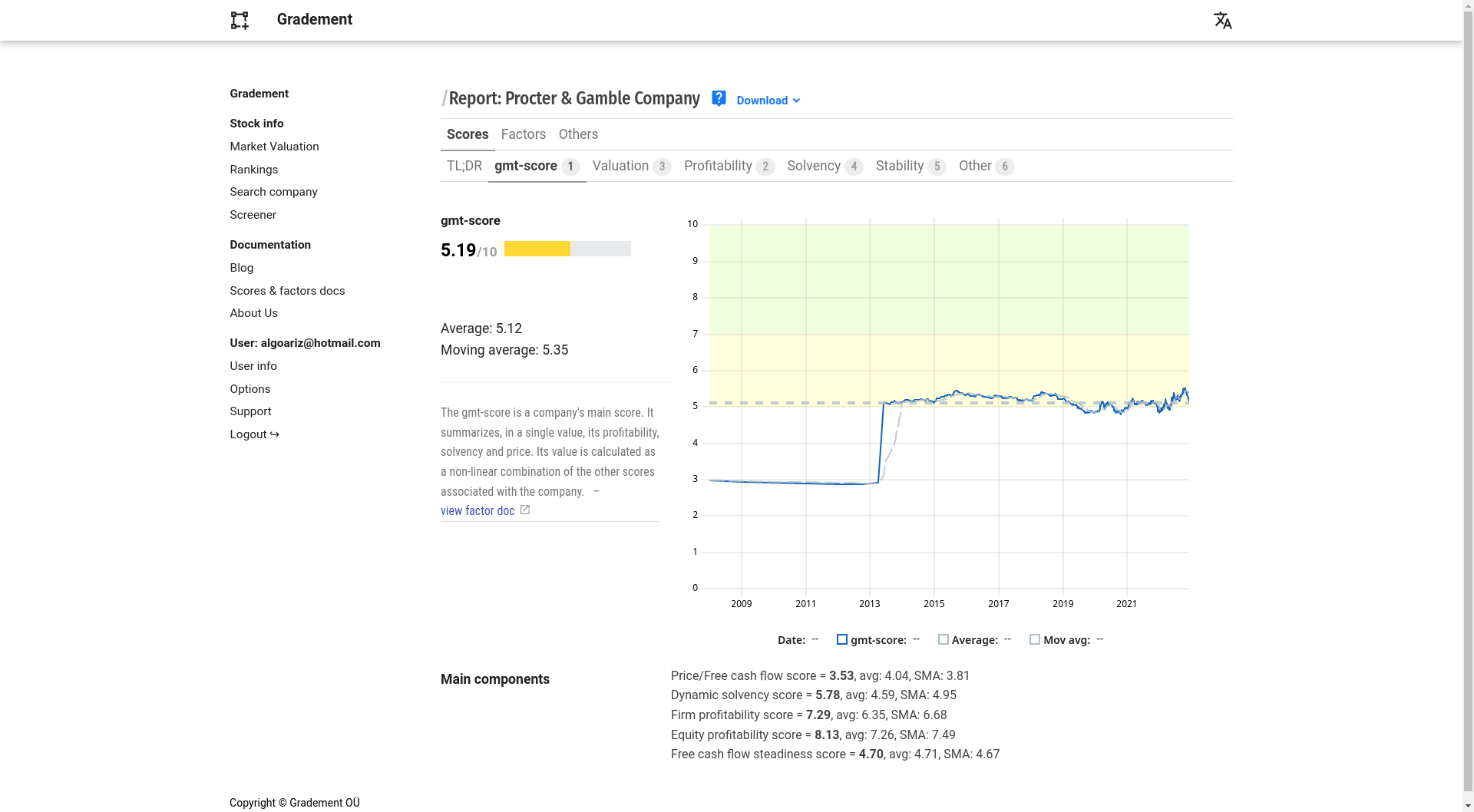Click the Report: Procter & Gamble Company title

[574, 98]
